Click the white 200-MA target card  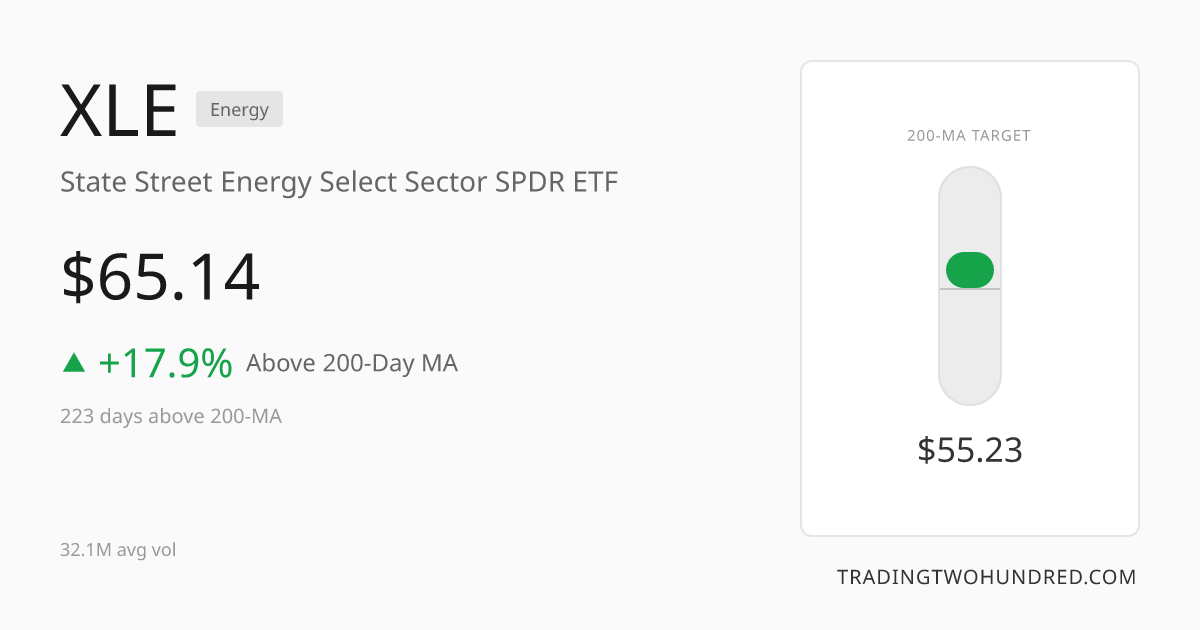970,298
